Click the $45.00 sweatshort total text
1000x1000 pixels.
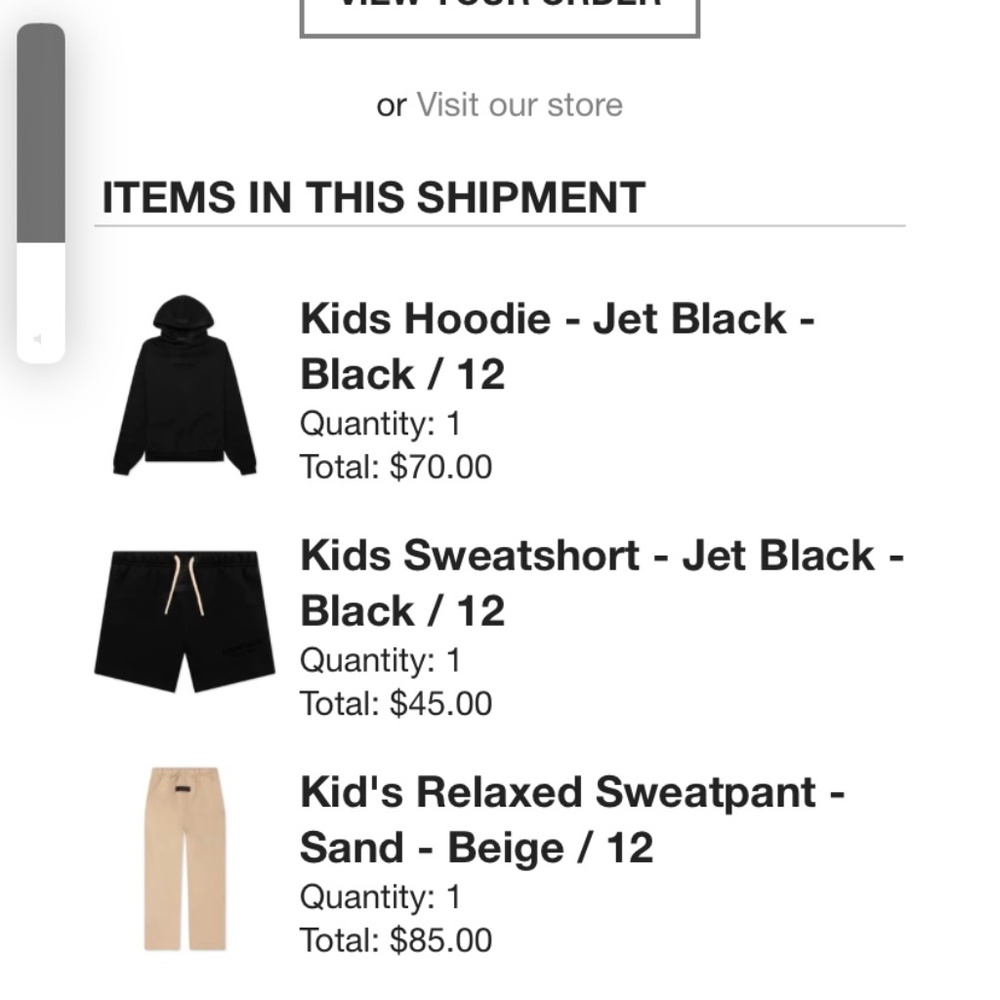[x=395, y=703]
